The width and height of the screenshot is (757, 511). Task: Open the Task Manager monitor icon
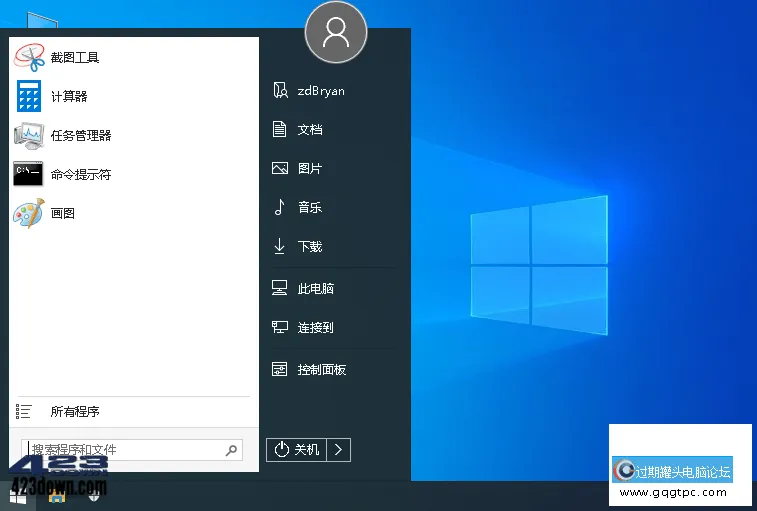29,135
